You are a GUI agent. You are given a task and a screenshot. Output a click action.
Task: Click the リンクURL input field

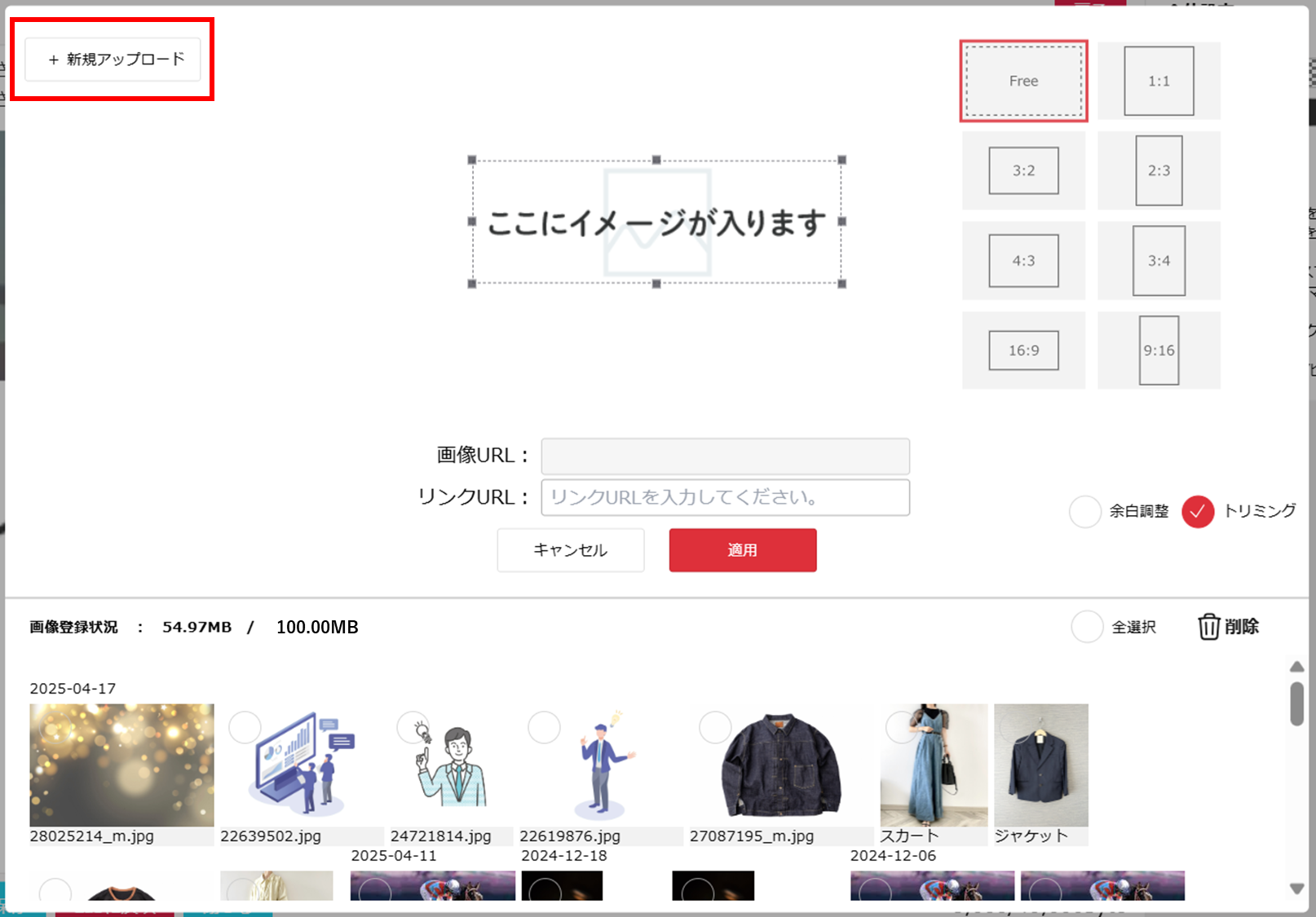pyautogui.click(x=725, y=497)
